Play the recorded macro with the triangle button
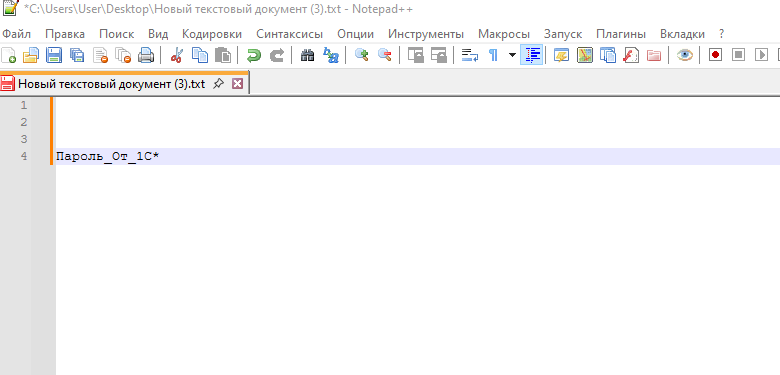 762,55
